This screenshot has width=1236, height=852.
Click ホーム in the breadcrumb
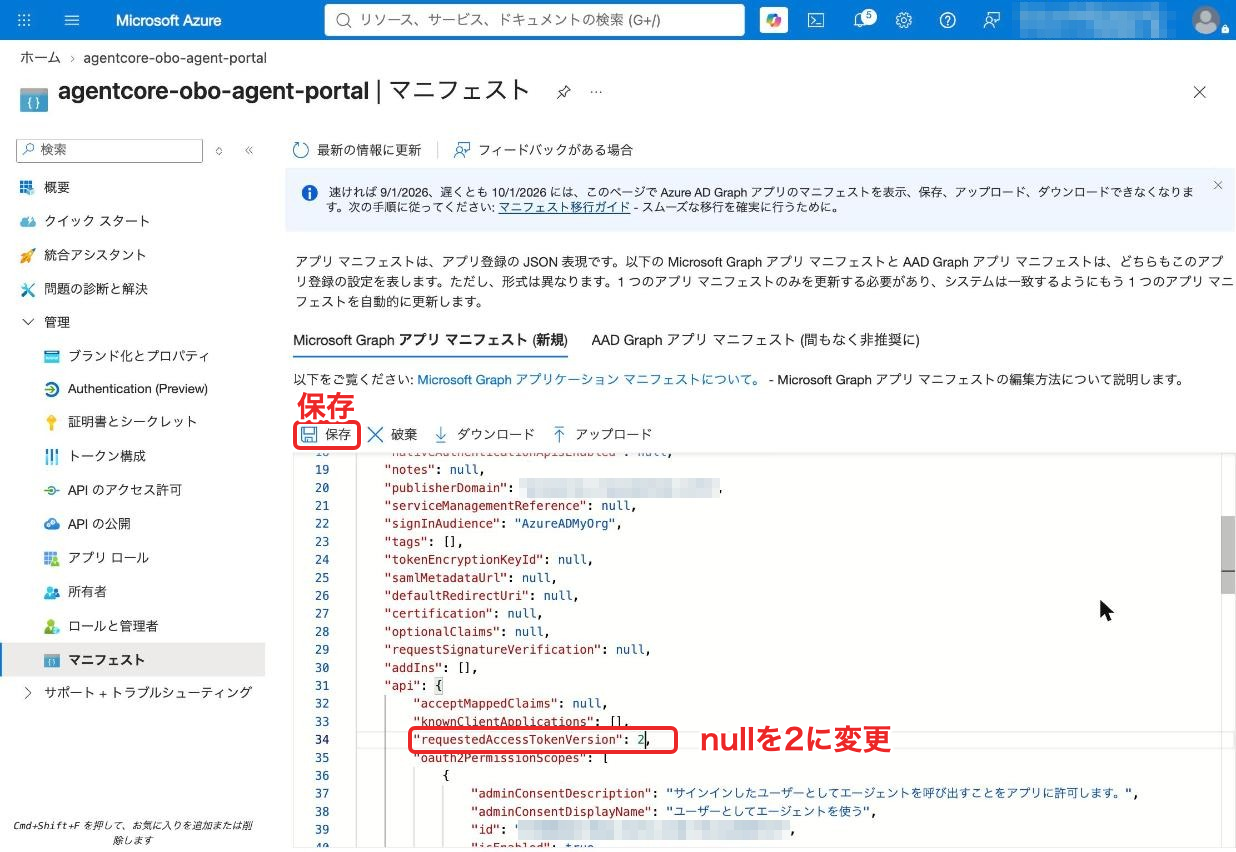tap(40, 58)
